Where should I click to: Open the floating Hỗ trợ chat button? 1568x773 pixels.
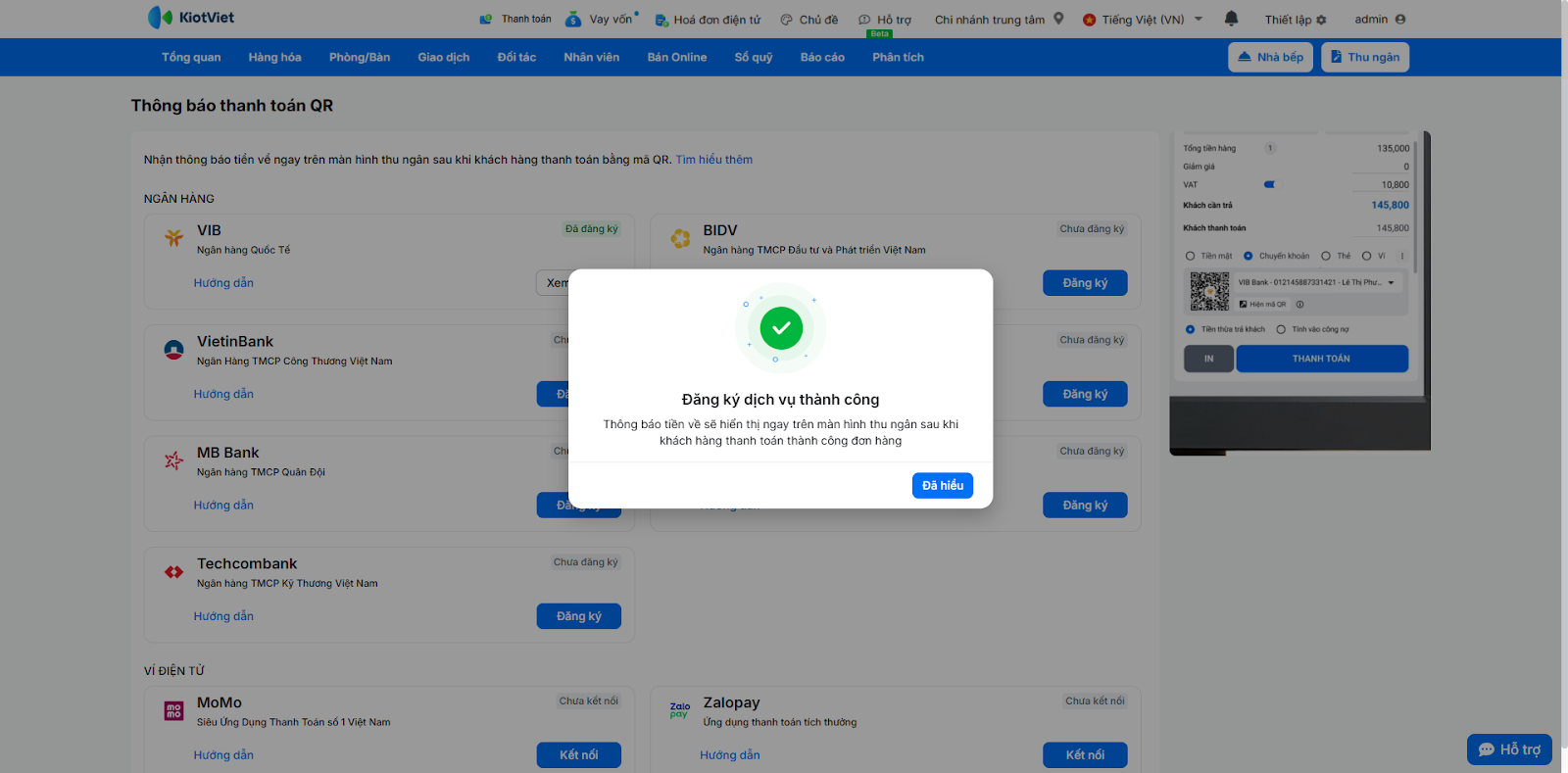1509,749
